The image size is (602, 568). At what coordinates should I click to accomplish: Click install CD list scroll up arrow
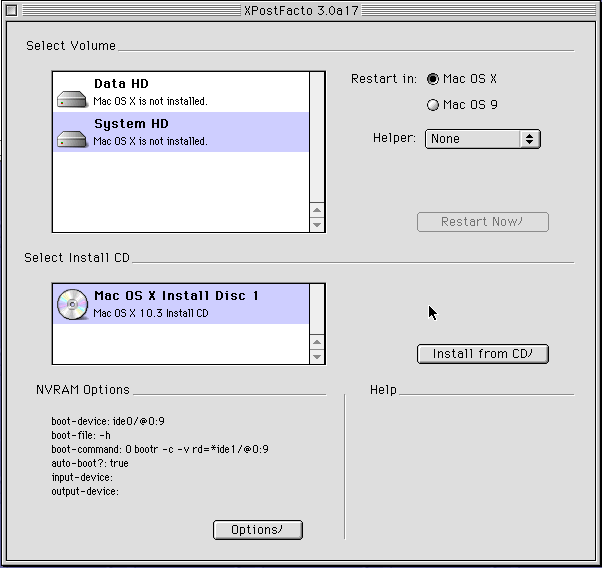(x=317, y=342)
